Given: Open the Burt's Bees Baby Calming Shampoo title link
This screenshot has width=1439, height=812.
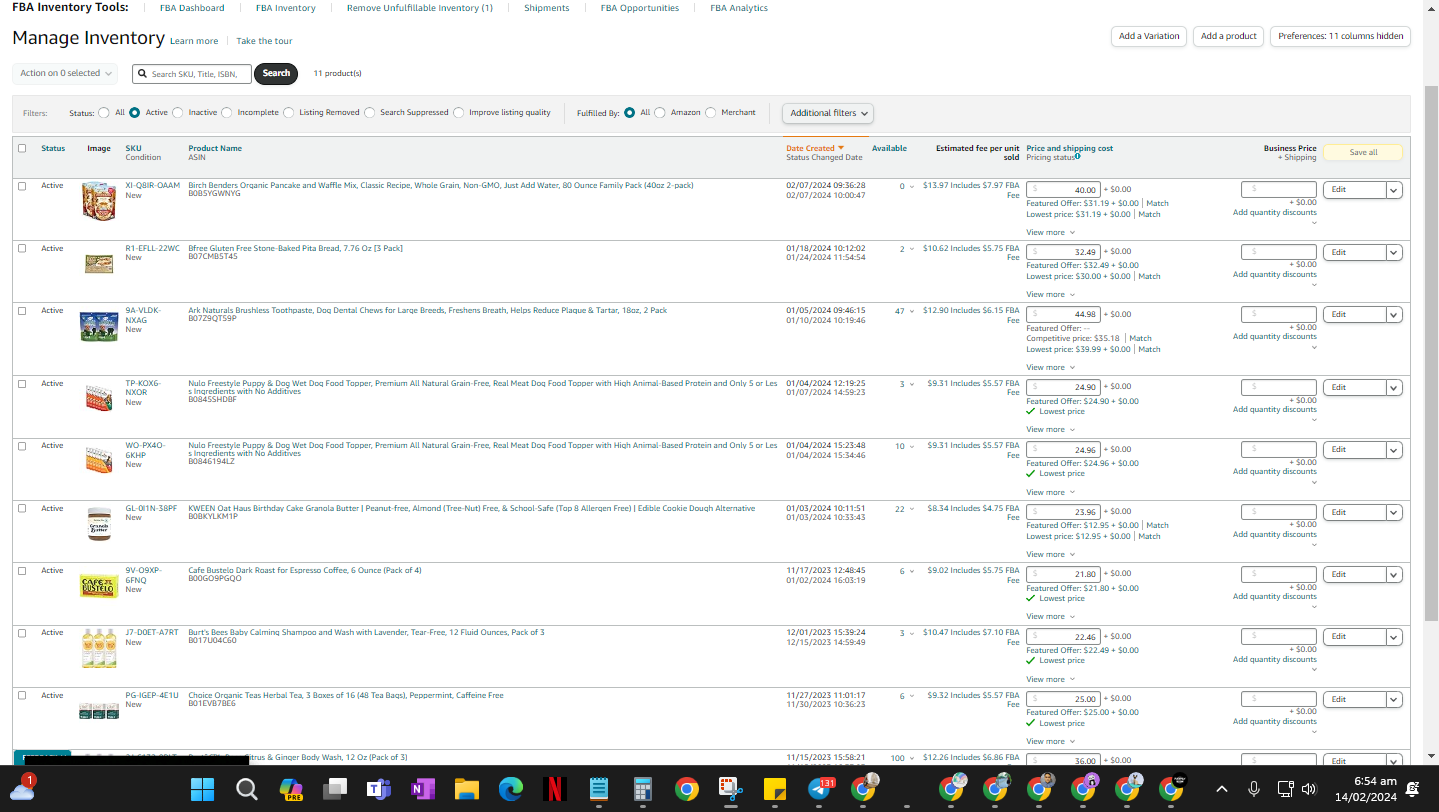Looking at the screenshot, I should pyautogui.click(x=366, y=632).
